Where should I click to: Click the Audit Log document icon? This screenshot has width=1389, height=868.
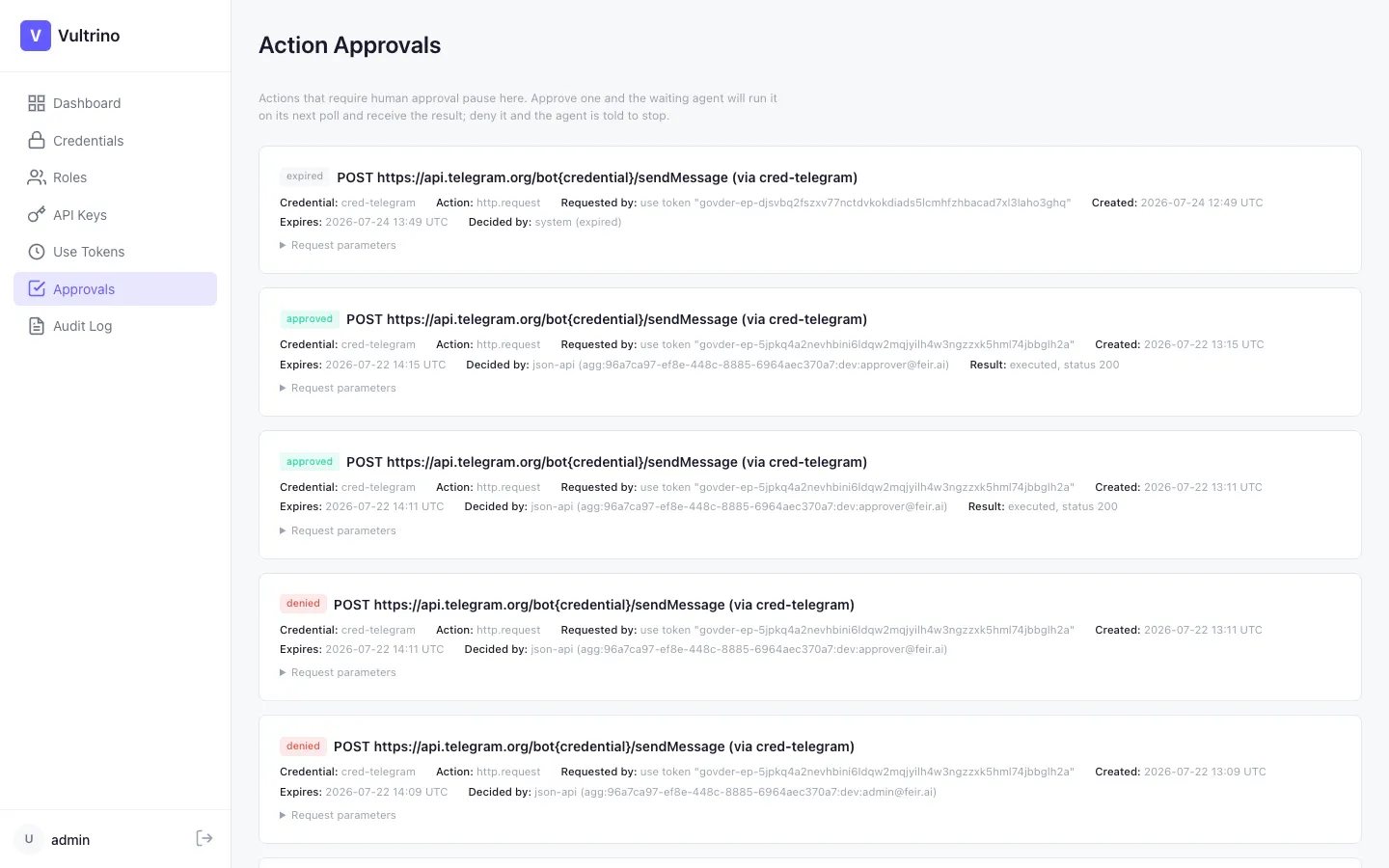(x=37, y=326)
